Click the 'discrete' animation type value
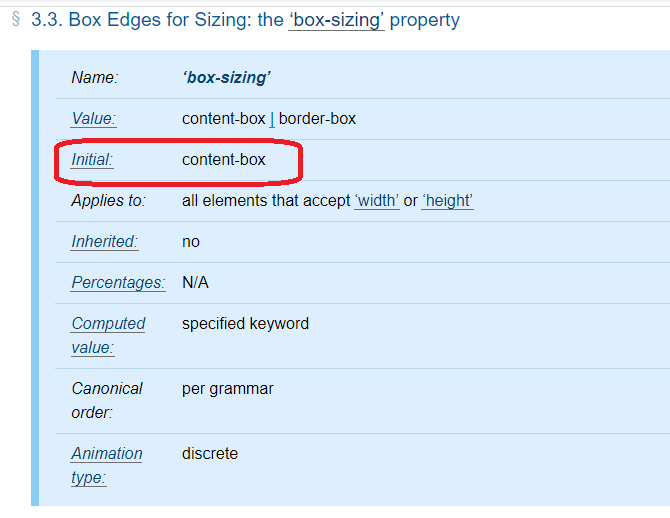 (x=210, y=454)
